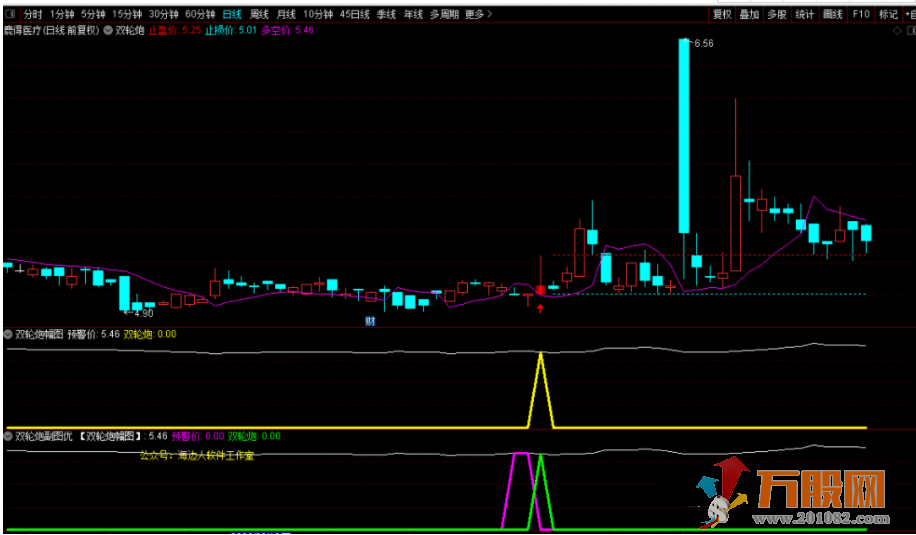Image resolution: width=916 pixels, height=535 pixels.
Task: Select the 45日线 period tab
Action: [x=355, y=14]
